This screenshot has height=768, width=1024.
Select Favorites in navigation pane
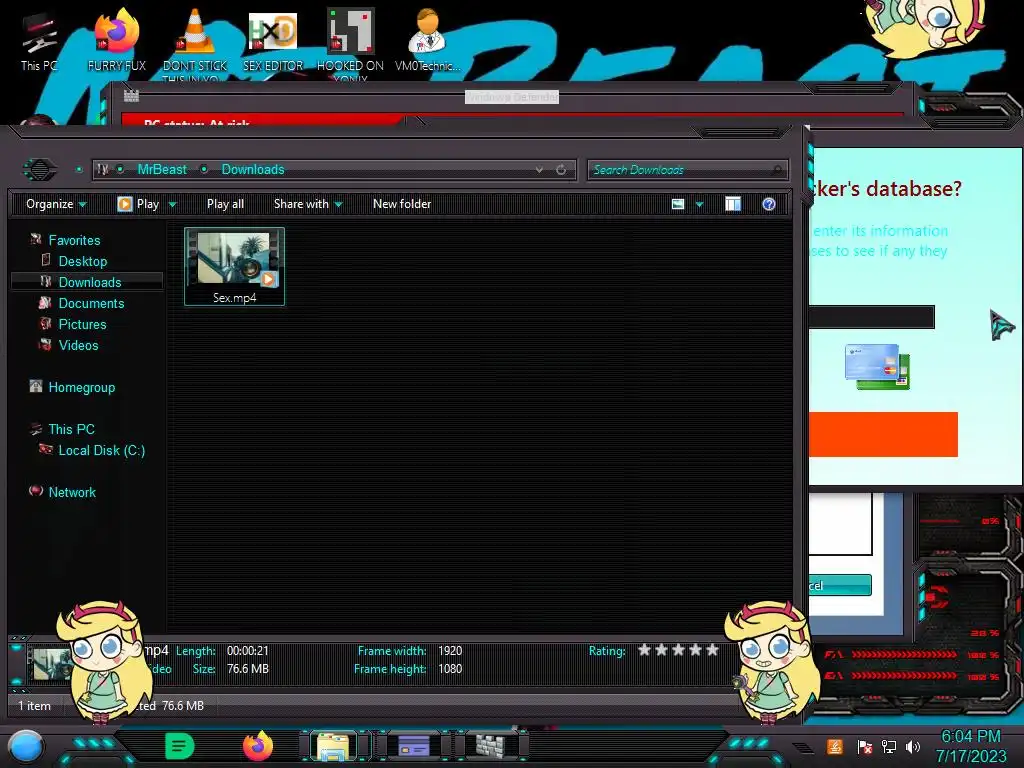click(x=74, y=240)
